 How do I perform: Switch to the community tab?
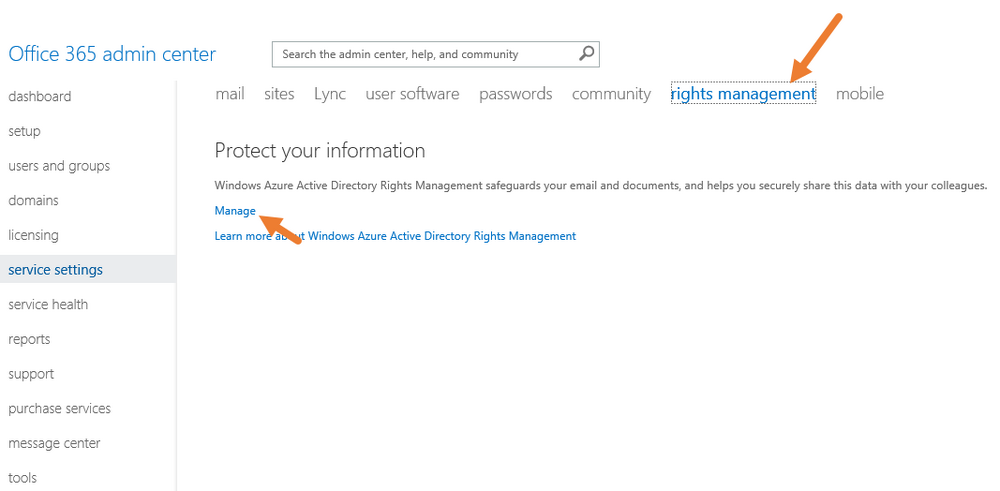coord(611,94)
